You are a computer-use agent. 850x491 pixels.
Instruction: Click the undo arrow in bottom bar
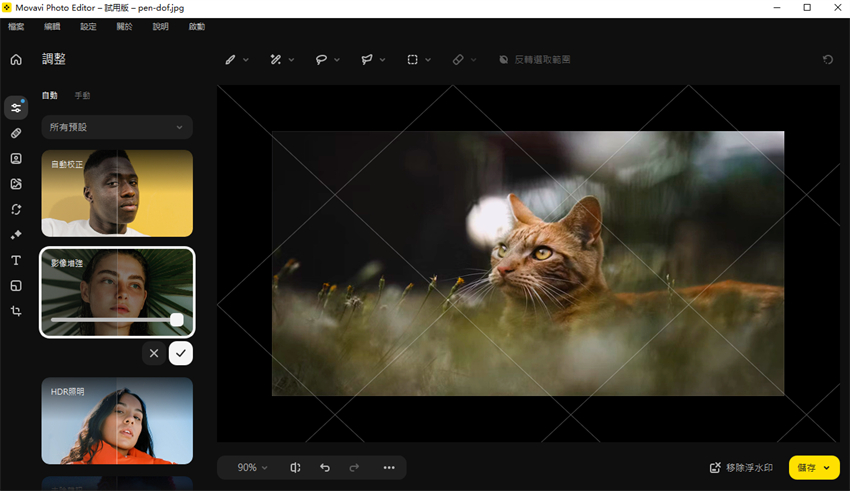pos(325,467)
